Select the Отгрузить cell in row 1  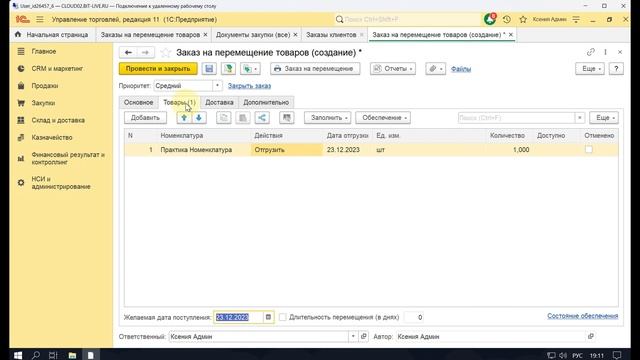tap(287, 149)
